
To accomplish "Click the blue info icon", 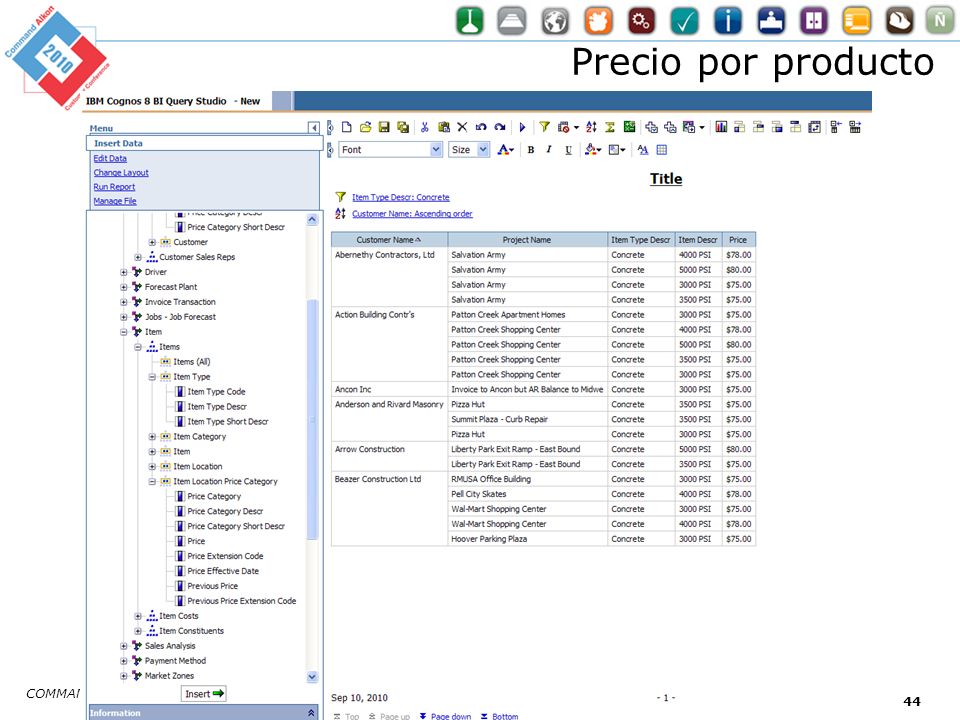I will pos(727,21).
